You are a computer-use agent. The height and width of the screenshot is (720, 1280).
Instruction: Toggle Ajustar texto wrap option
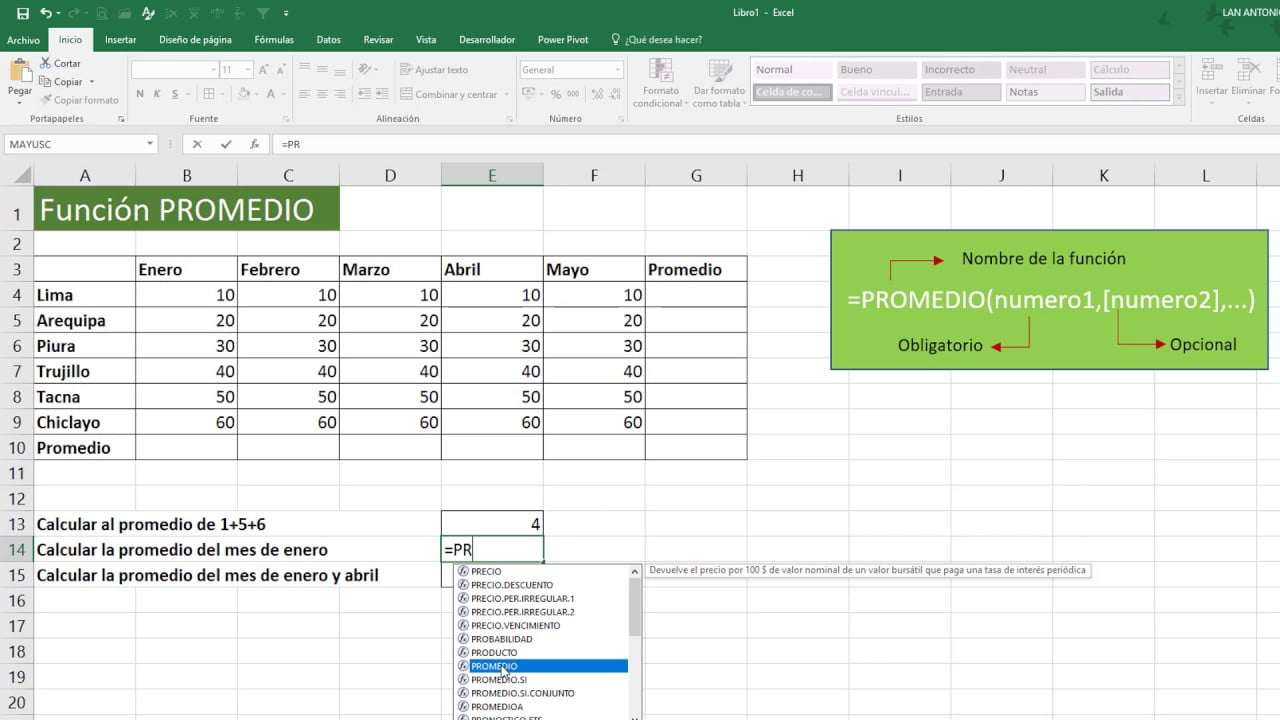(434, 70)
